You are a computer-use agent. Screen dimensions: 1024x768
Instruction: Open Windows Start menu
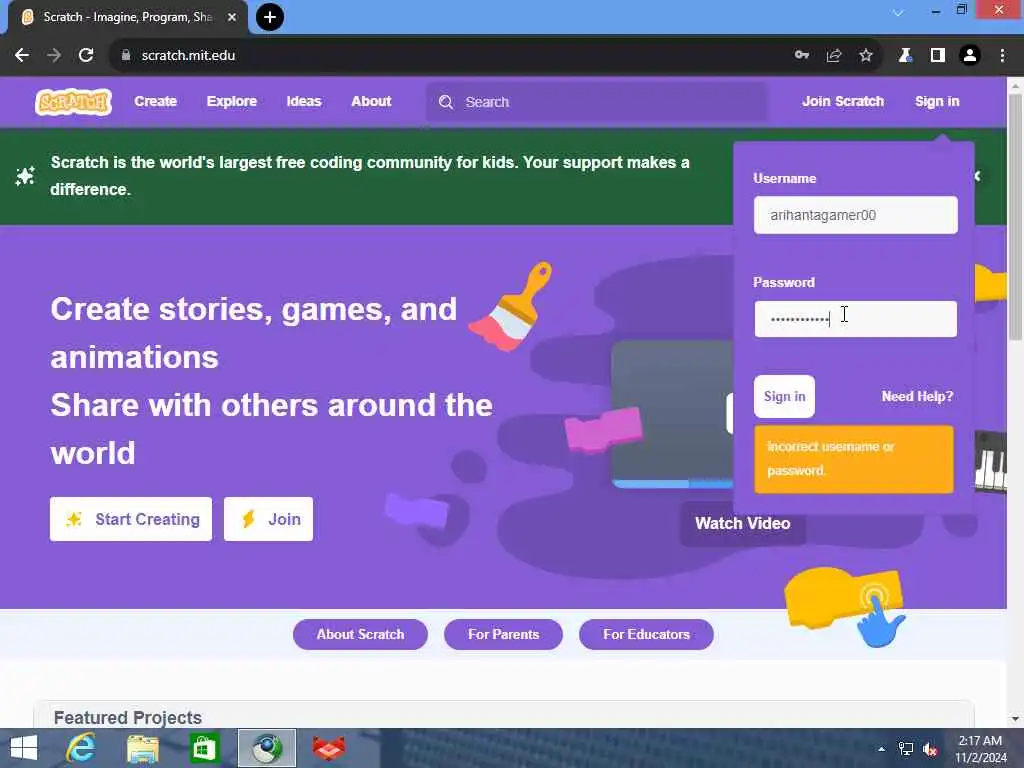[24, 748]
